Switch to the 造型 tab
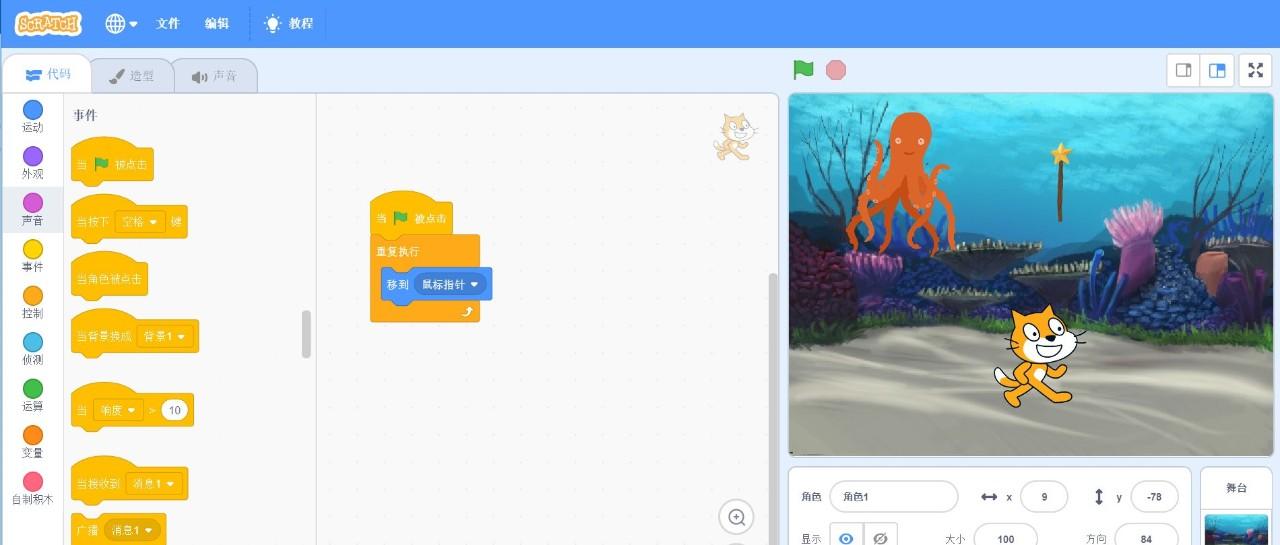 pos(131,76)
